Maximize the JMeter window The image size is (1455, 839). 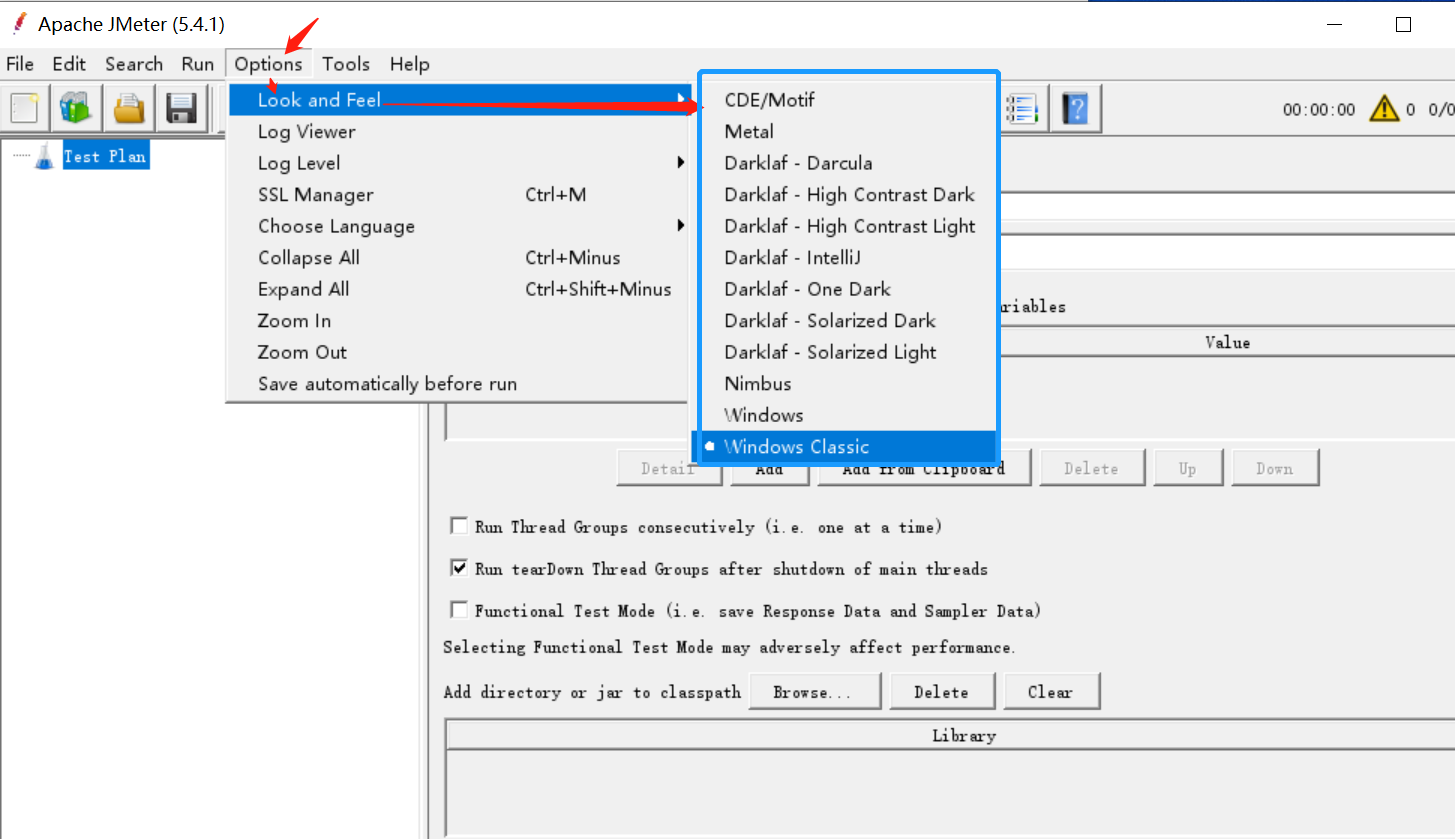pyautogui.click(x=1403, y=25)
